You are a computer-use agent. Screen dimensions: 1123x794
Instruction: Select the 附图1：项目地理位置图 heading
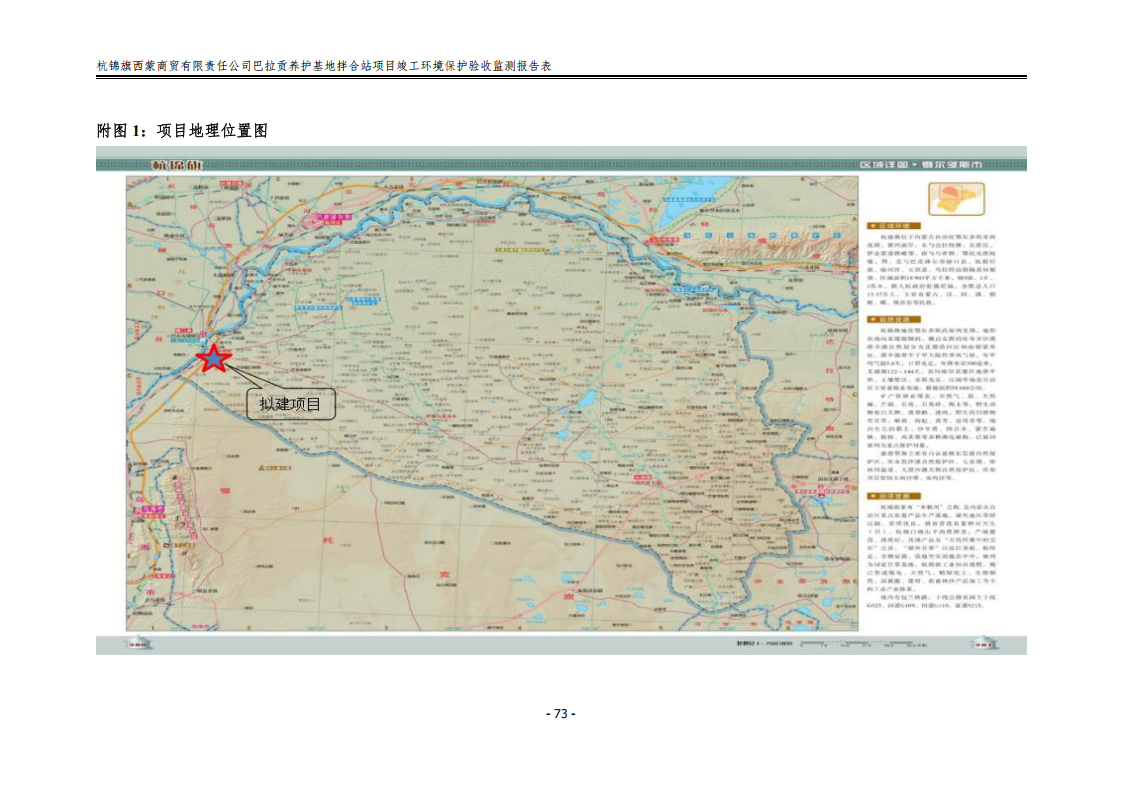181,131
